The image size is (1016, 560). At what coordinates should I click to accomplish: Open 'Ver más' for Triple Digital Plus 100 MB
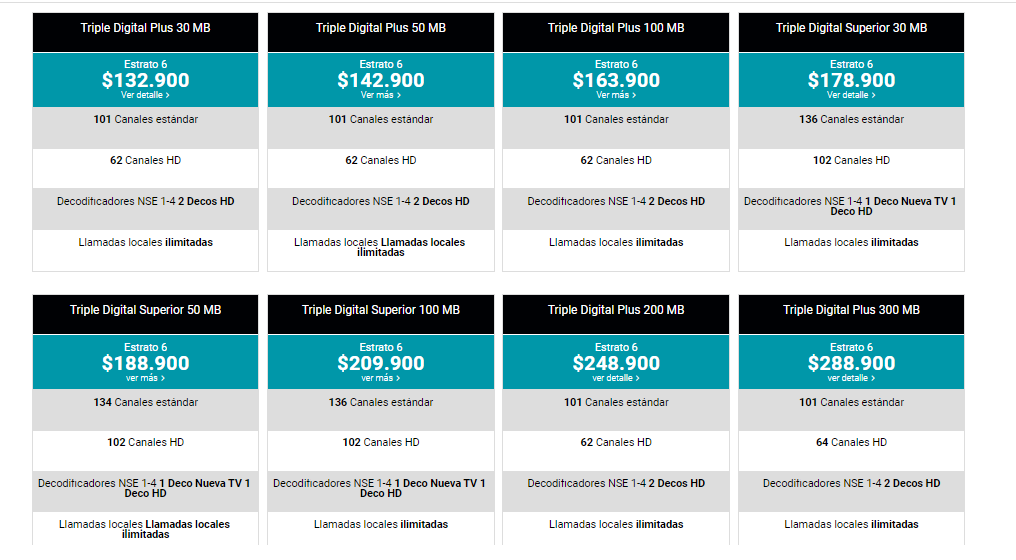tap(616, 95)
